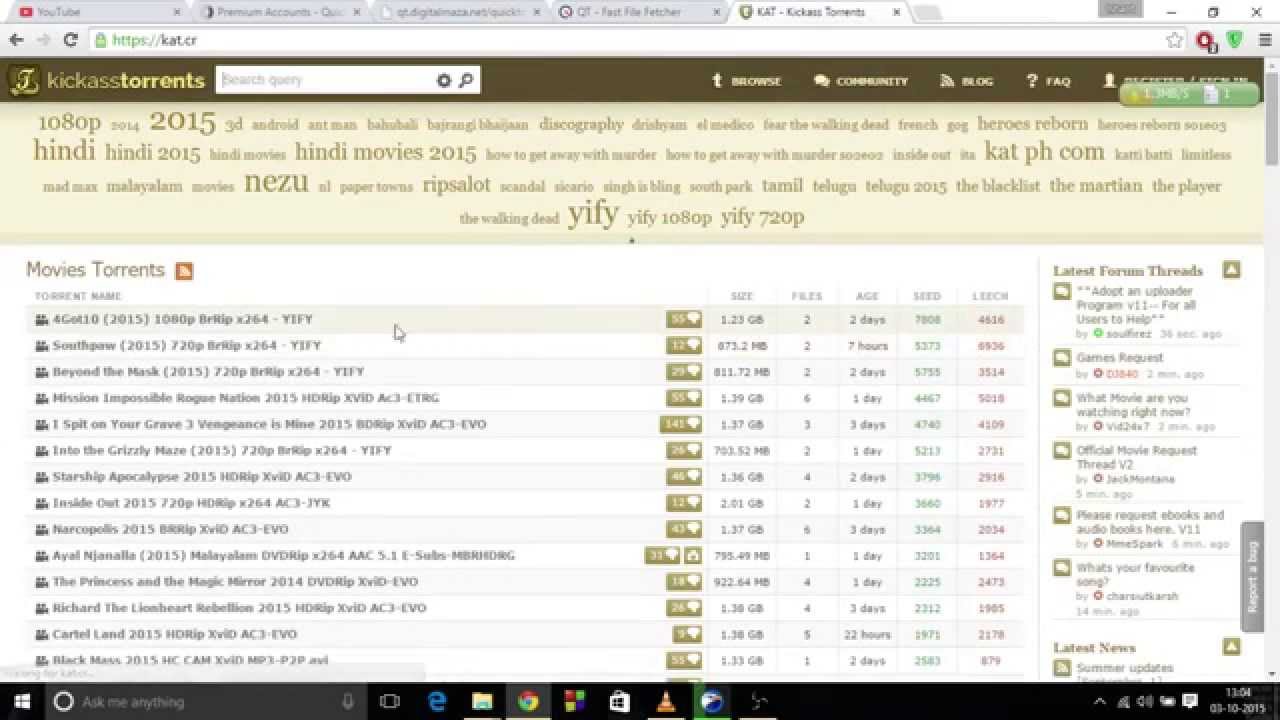This screenshot has height=720, width=1280.
Task: Open comments badge for 4Got10 torrent
Action: coord(684,319)
